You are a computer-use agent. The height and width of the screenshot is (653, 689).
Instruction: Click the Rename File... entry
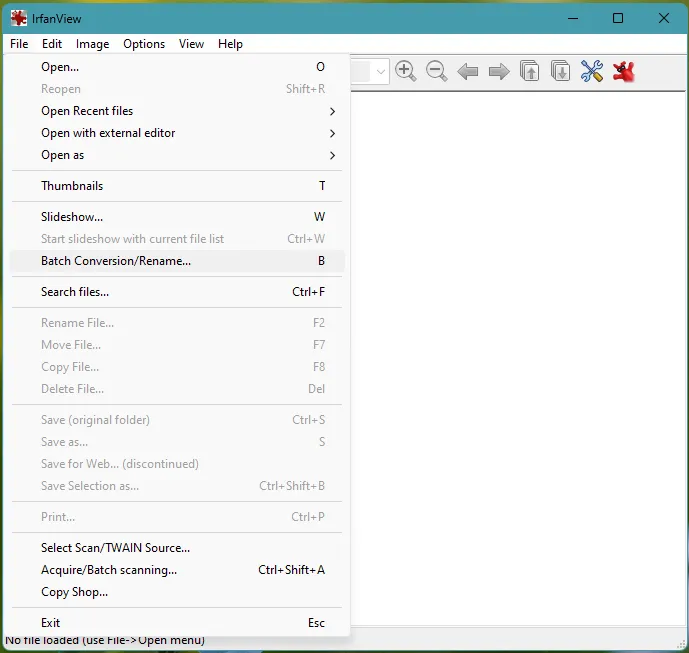(x=177, y=323)
